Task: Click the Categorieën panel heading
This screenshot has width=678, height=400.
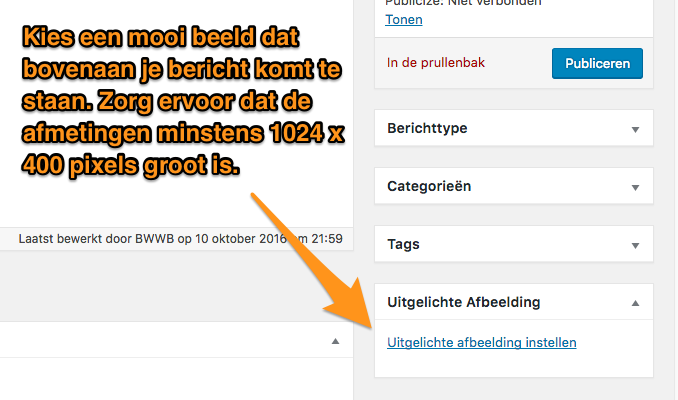Action: 429,186
